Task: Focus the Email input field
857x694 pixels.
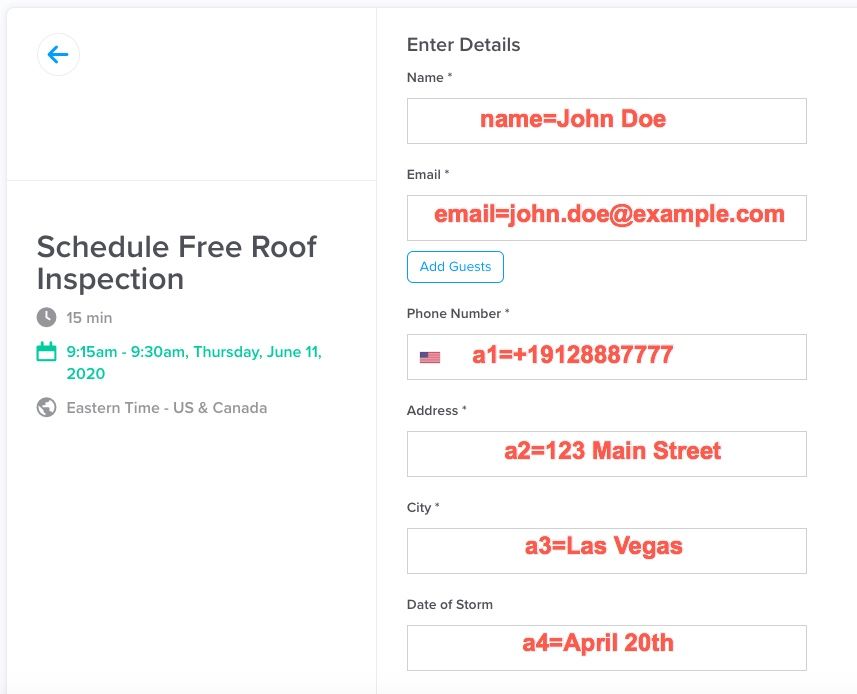Action: (607, 218)
